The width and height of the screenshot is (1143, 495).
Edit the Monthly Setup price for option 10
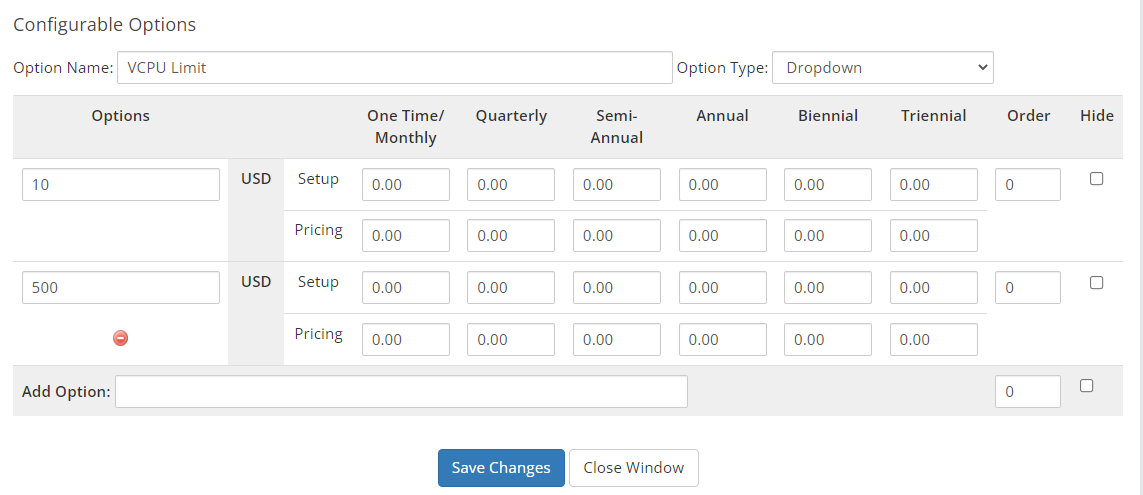[405, 185]
